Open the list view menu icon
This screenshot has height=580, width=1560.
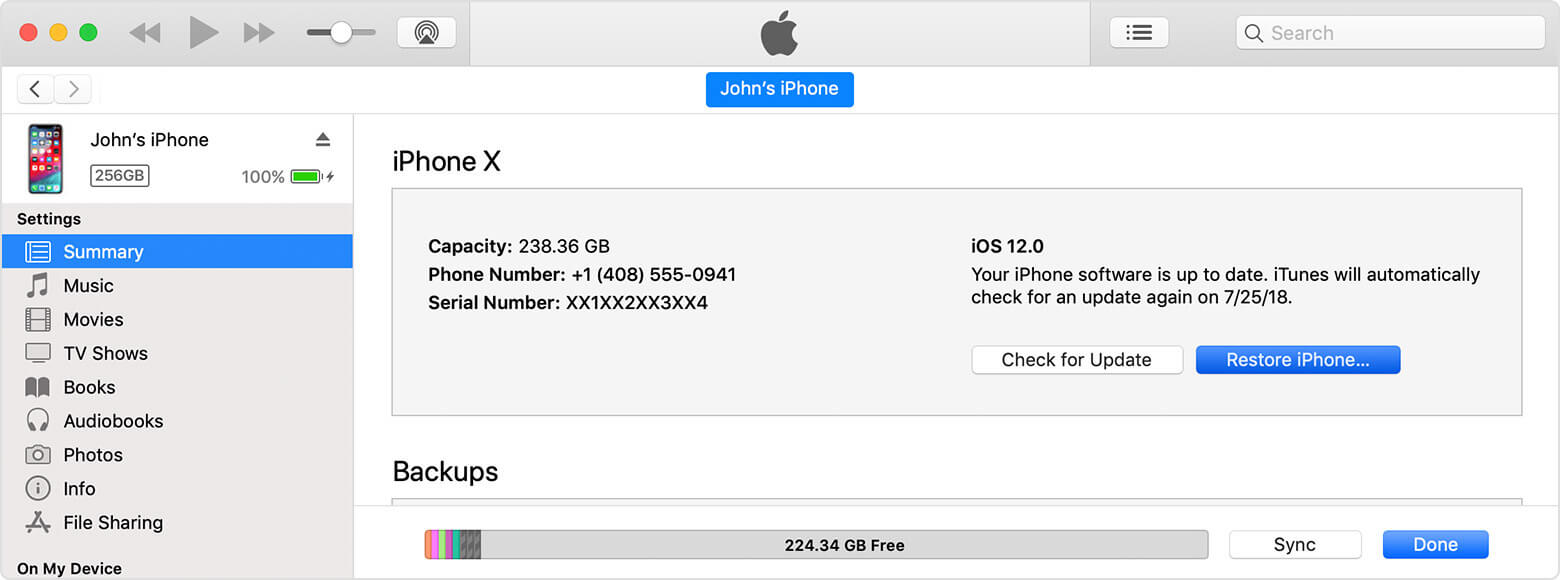point(1138,33)
